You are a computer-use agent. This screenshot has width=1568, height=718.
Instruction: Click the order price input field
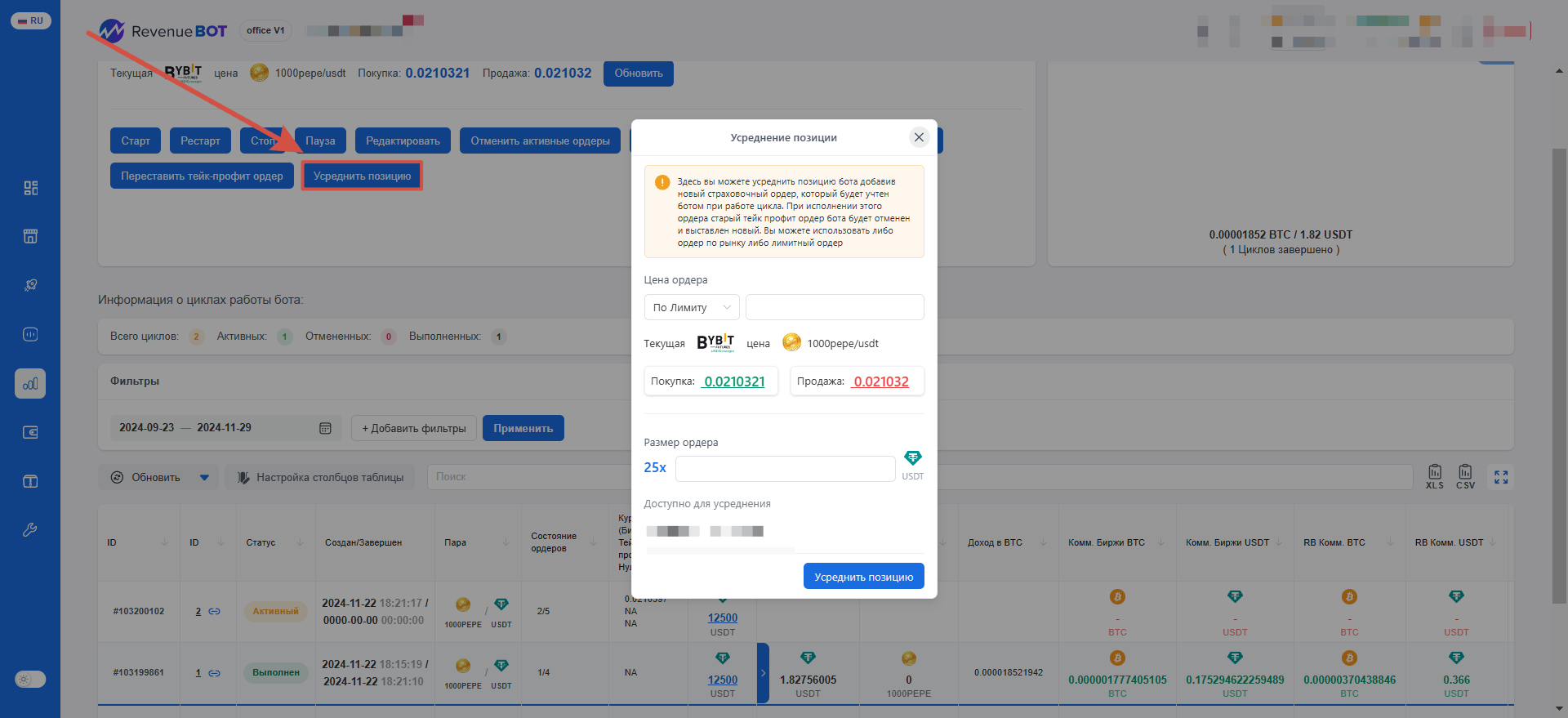coord(835,307)
